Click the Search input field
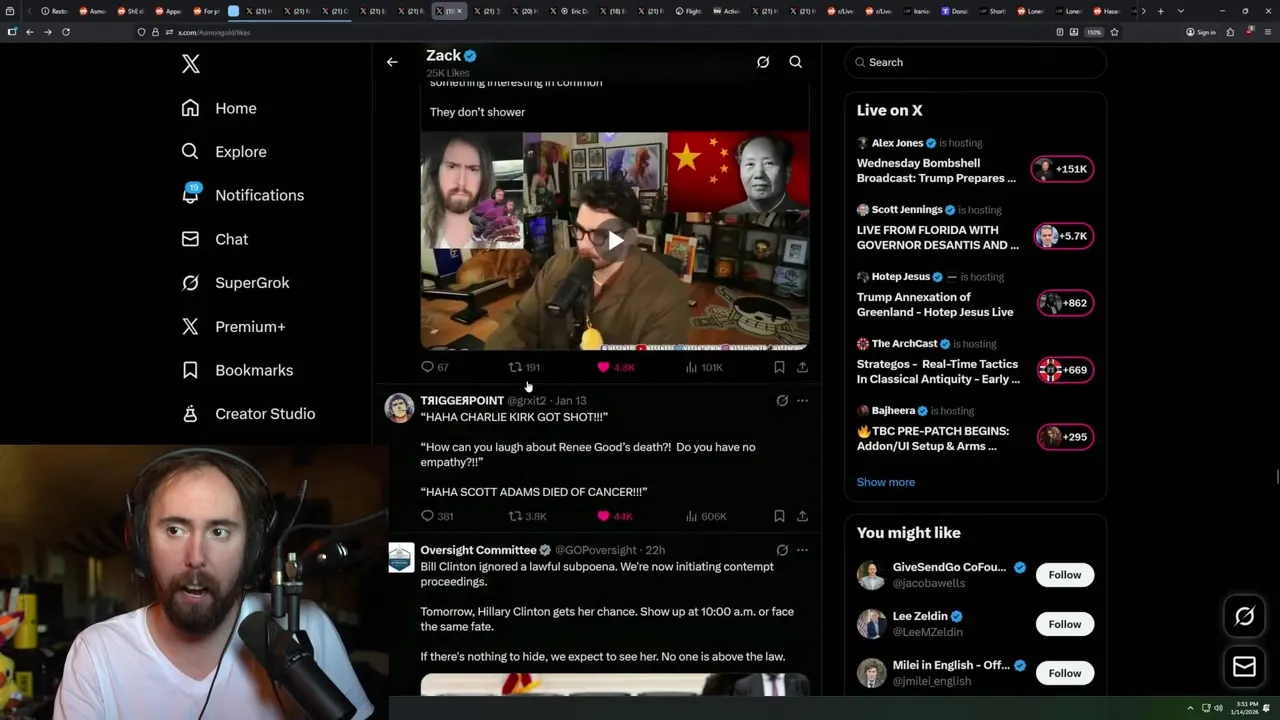This screenshot has height=720, width=1280. pos(975,62)
